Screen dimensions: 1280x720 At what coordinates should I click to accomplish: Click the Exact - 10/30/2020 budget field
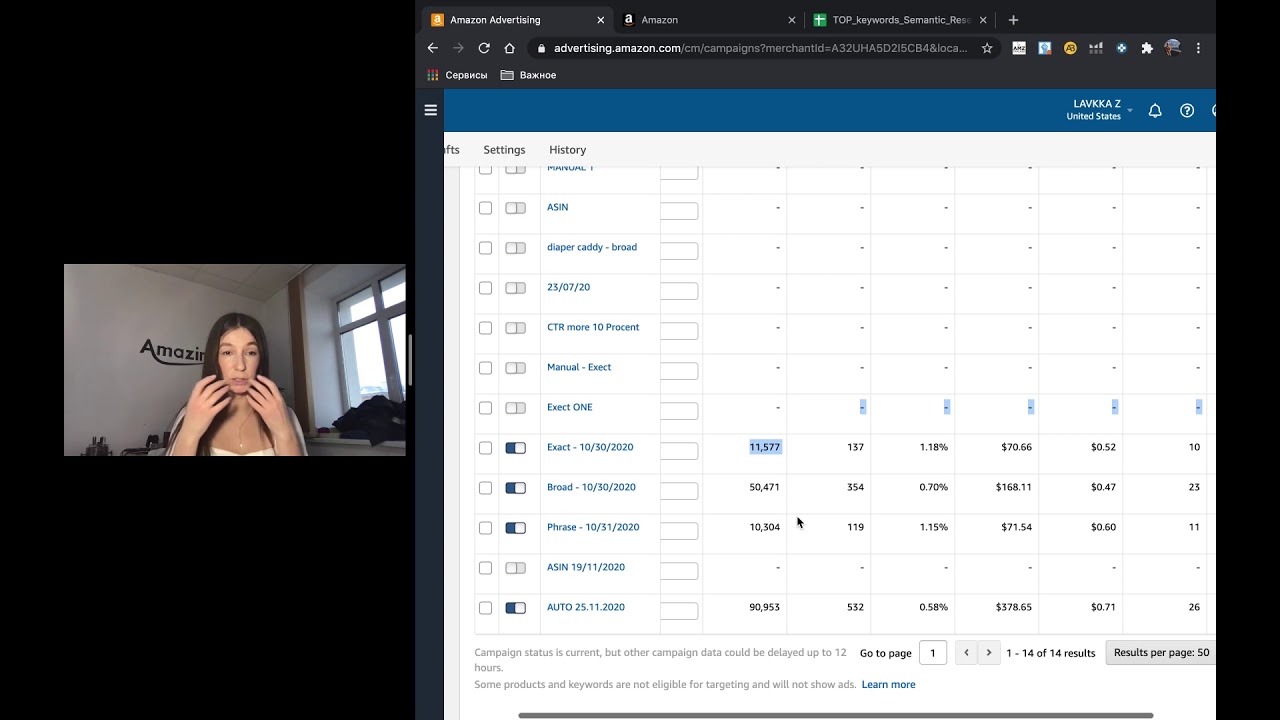tap(679, 451)
